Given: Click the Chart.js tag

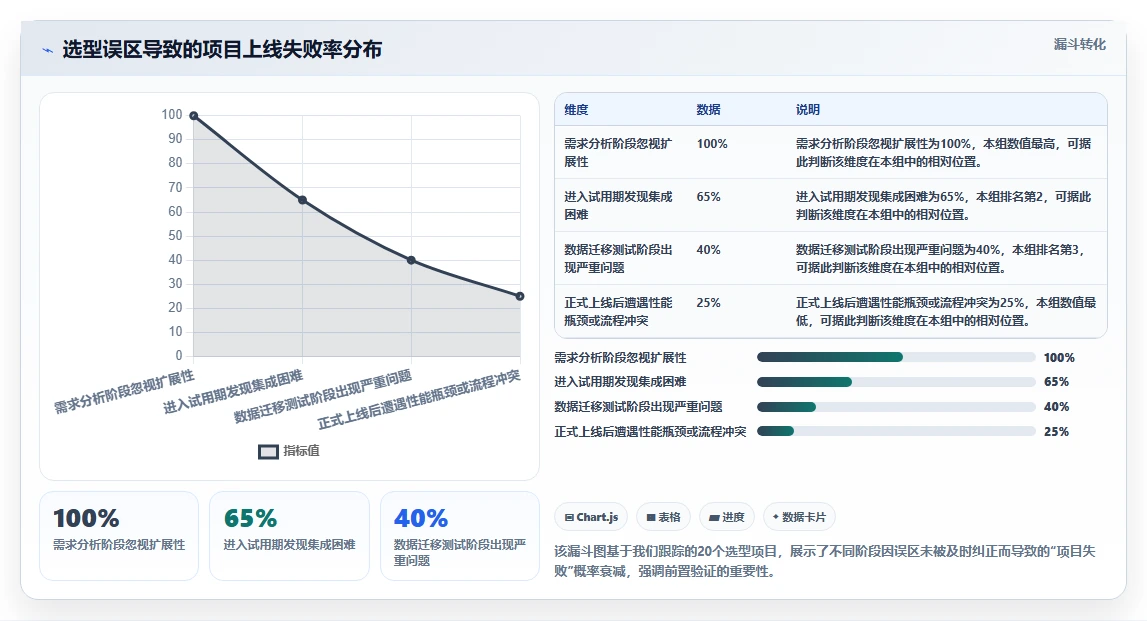Looking at the screenshot, I should [x=591, y=517].
